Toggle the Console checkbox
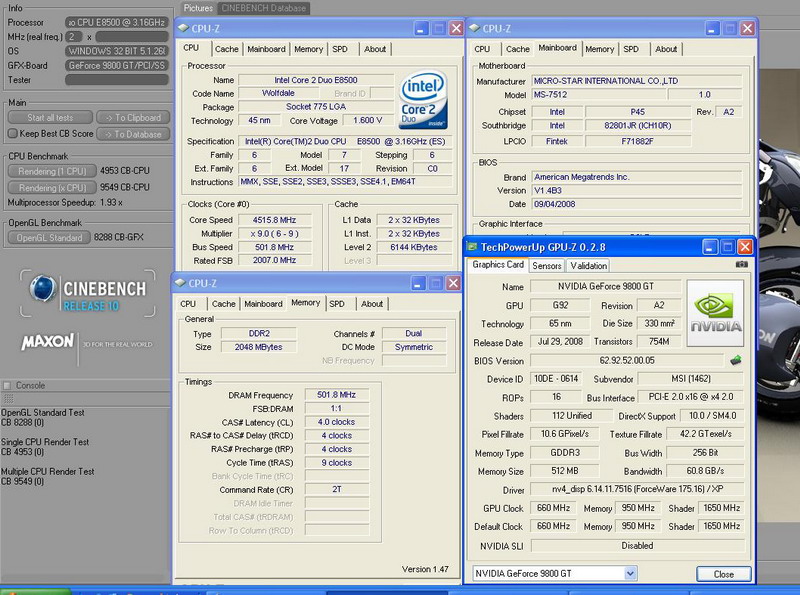The image size is (800, 595). click(8, 385)
